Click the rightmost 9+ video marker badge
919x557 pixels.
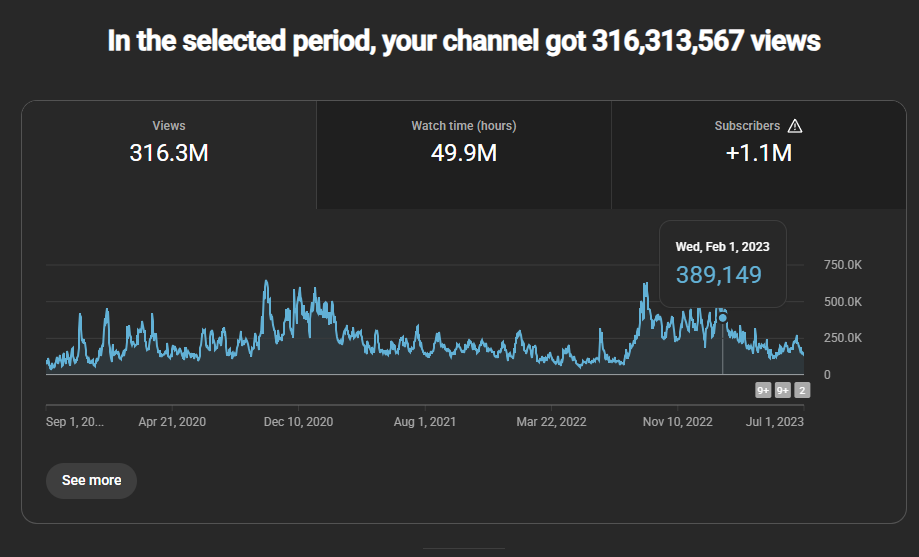783,390
